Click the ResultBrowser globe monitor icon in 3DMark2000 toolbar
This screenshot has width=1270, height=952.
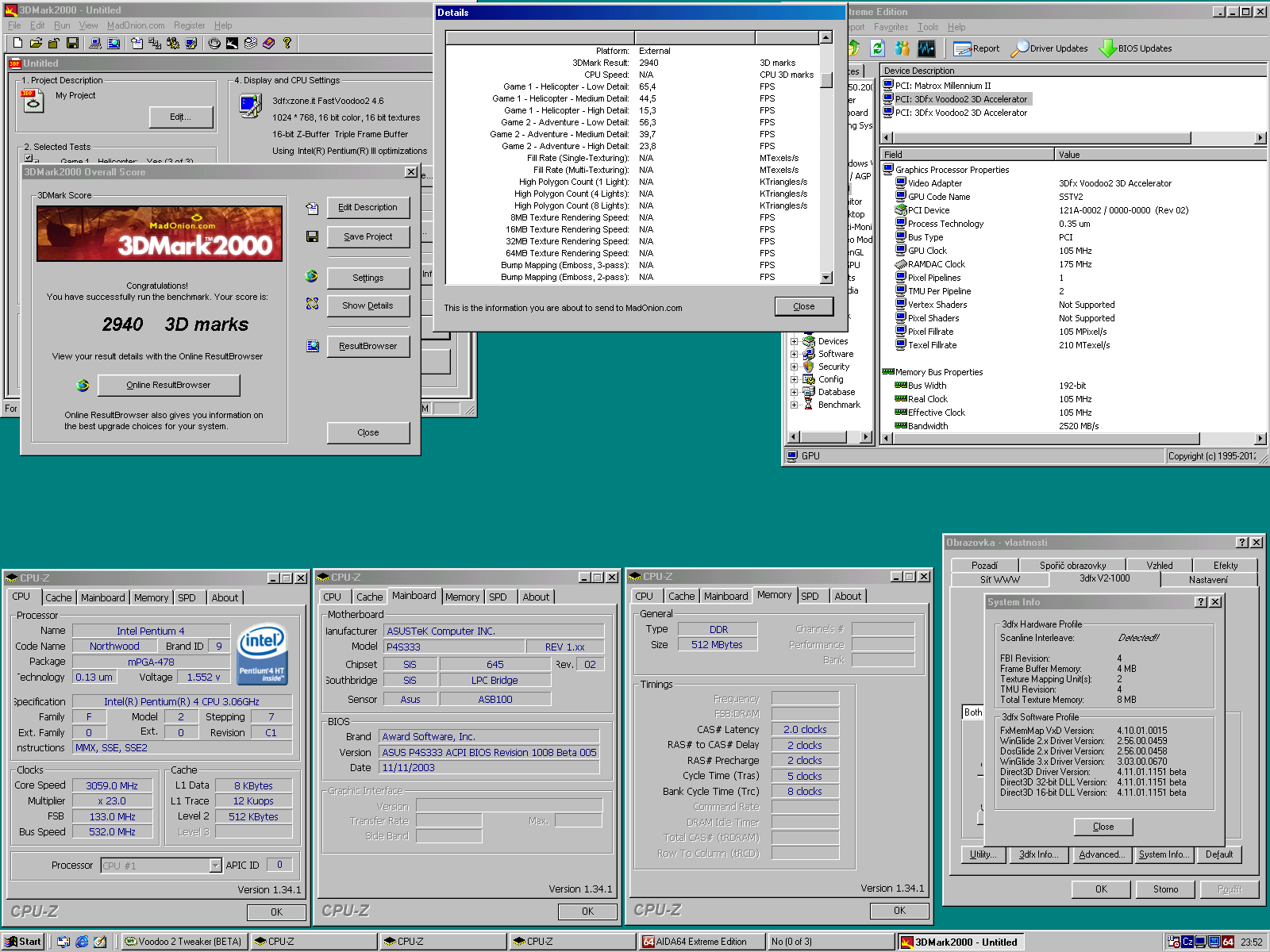click(x=114, y=44)
